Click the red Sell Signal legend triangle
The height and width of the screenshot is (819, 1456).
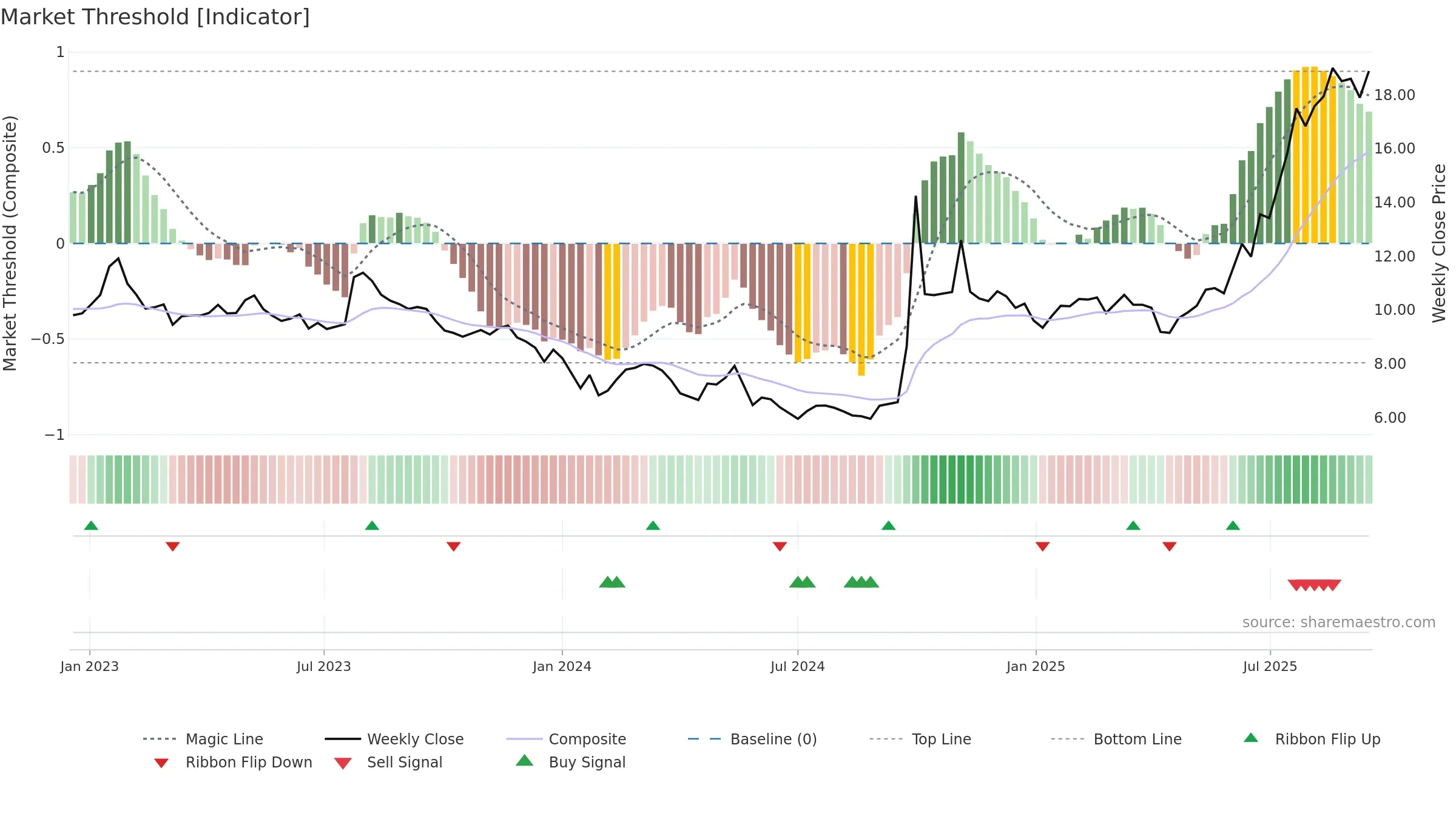(x=343, y=763)
